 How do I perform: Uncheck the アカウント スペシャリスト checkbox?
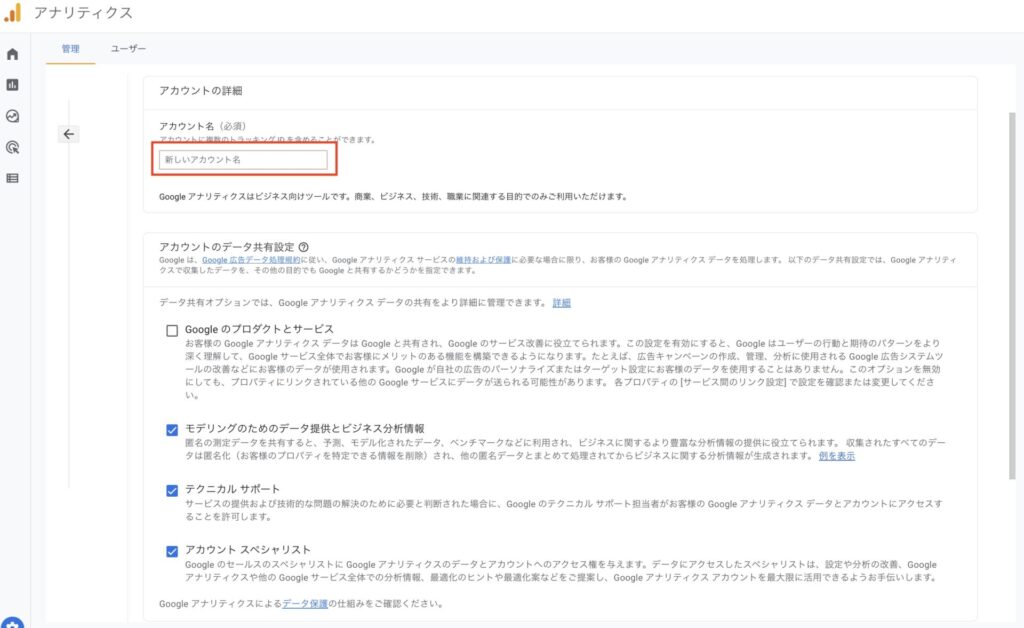172,552
